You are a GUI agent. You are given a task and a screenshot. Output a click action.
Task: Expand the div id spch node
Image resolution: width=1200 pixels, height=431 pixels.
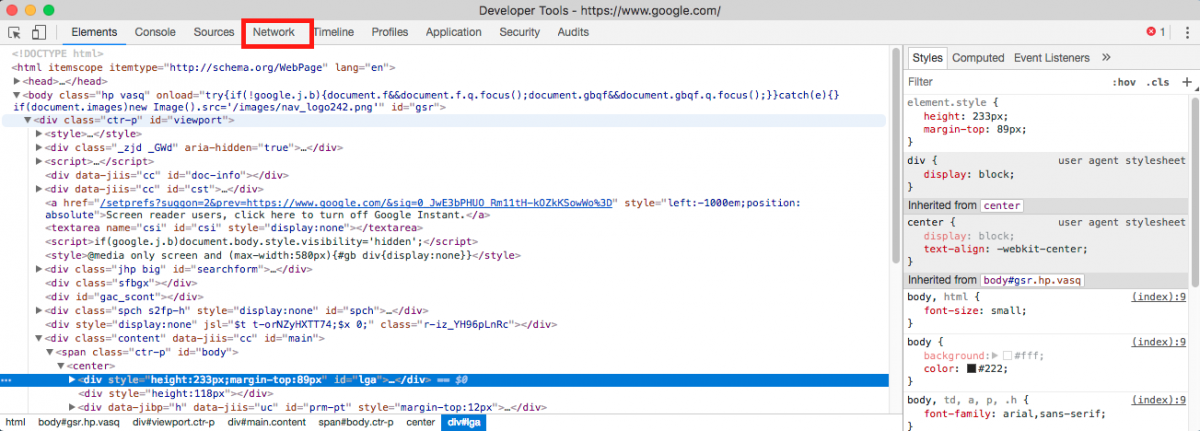pyautogui.click(x=39, y=310)
